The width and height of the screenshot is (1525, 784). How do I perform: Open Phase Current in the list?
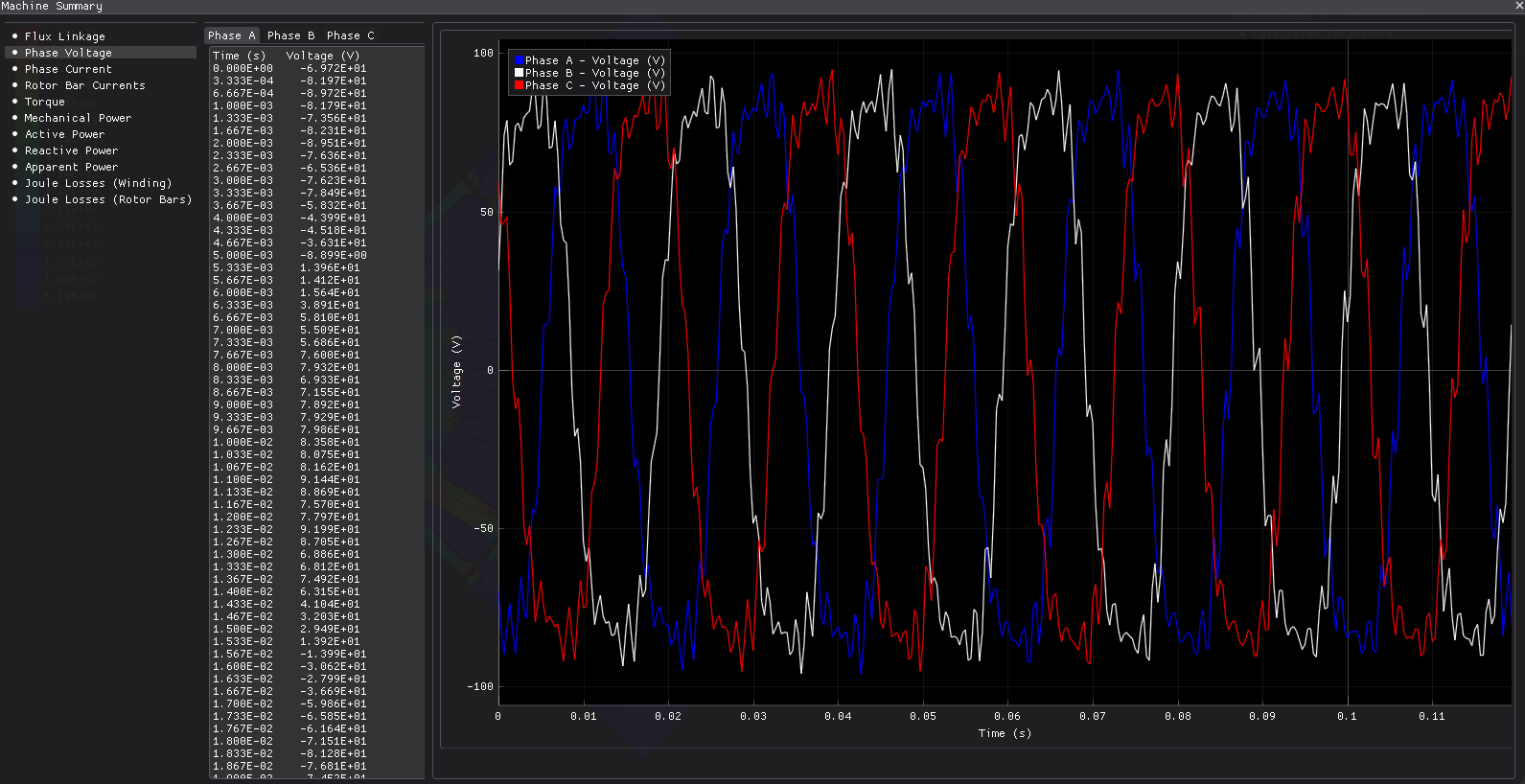(x=68, y=69)
